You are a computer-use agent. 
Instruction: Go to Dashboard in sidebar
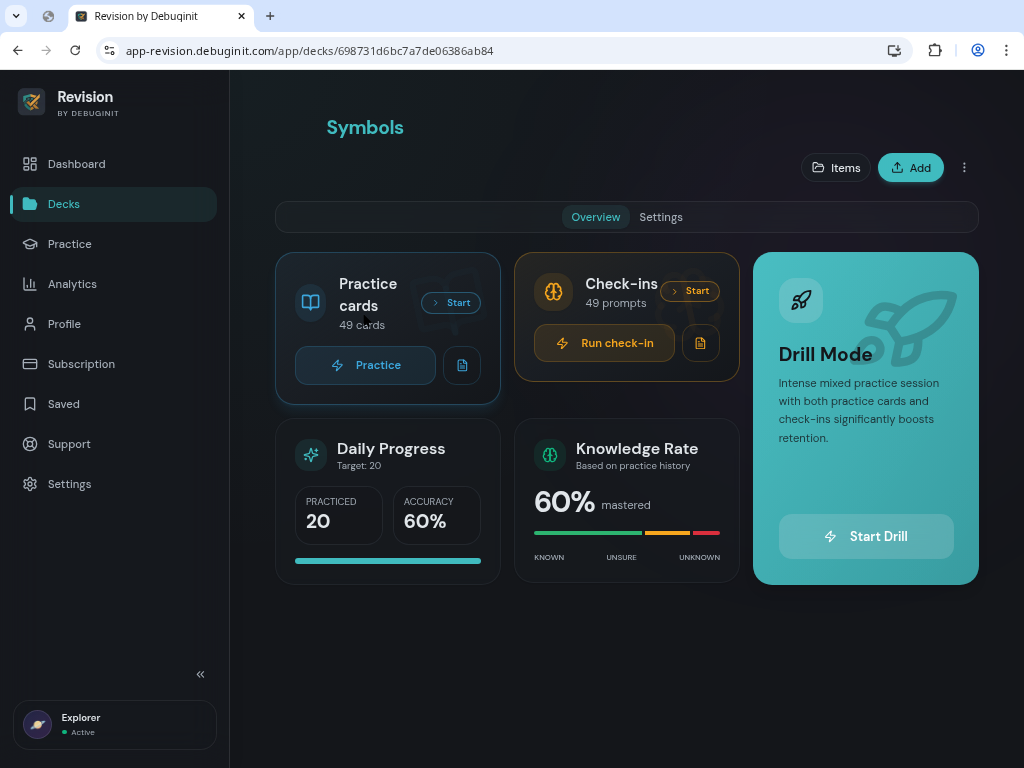pyautogui.click(x=76, y=164)
